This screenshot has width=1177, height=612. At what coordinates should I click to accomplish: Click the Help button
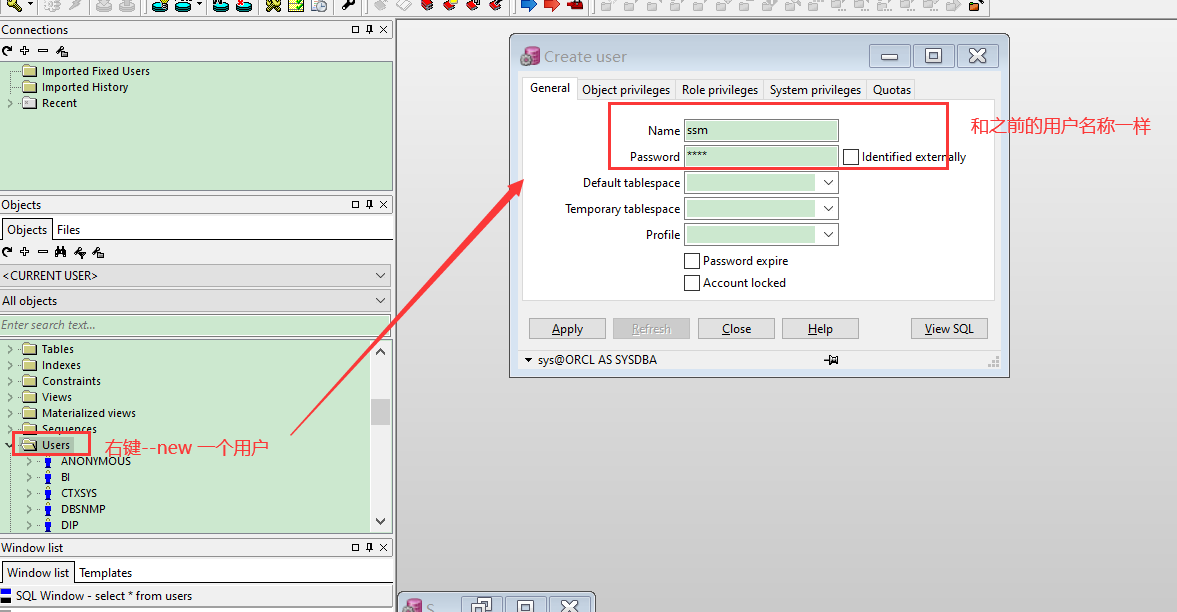[820, 329]
